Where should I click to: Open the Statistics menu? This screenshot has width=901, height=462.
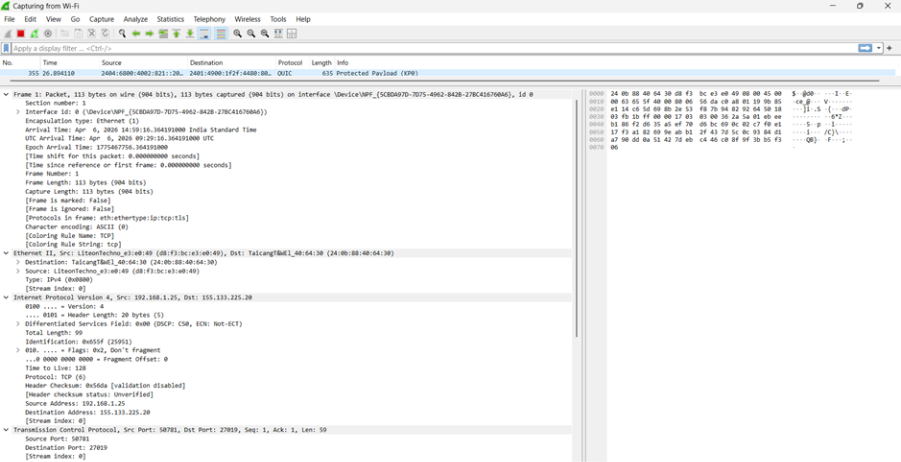click(170, 19)
